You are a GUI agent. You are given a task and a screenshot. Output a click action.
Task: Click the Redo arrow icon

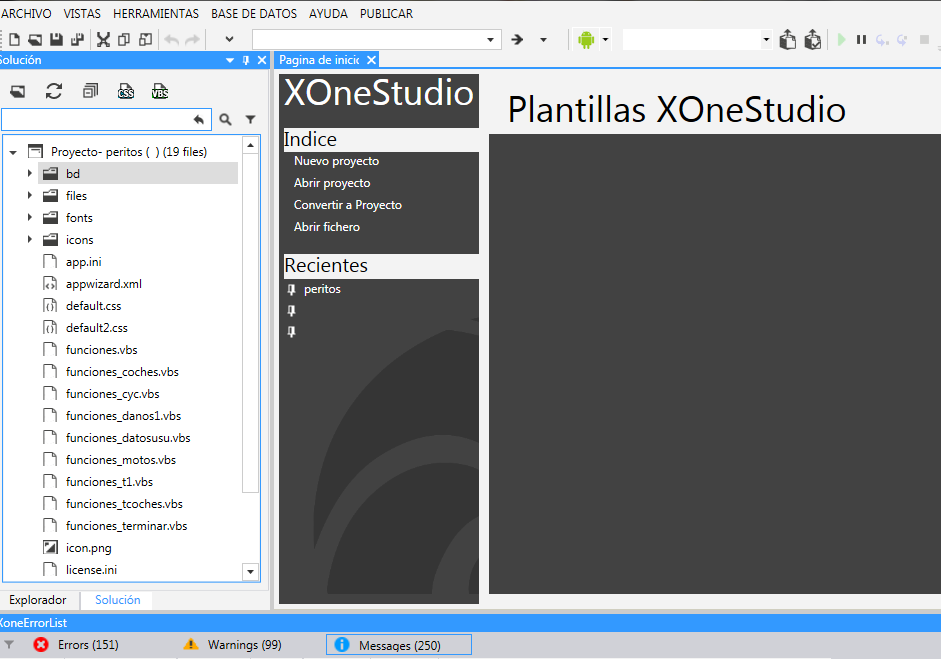pos(193,40)
